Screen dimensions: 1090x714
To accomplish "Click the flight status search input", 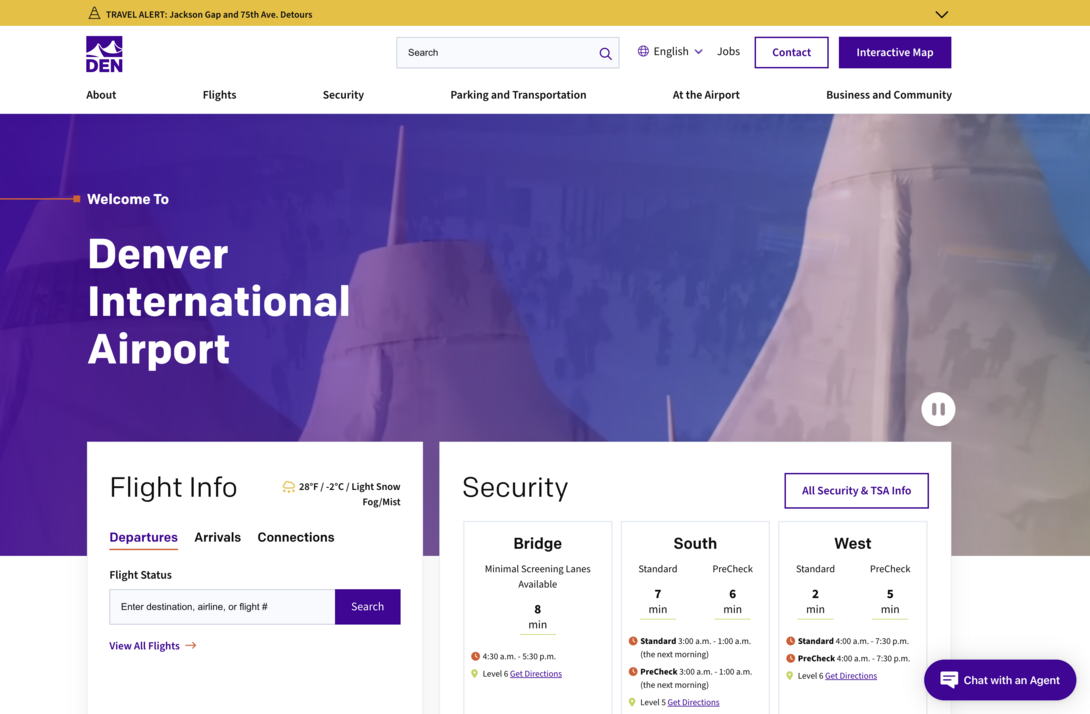I will point(221,606).
